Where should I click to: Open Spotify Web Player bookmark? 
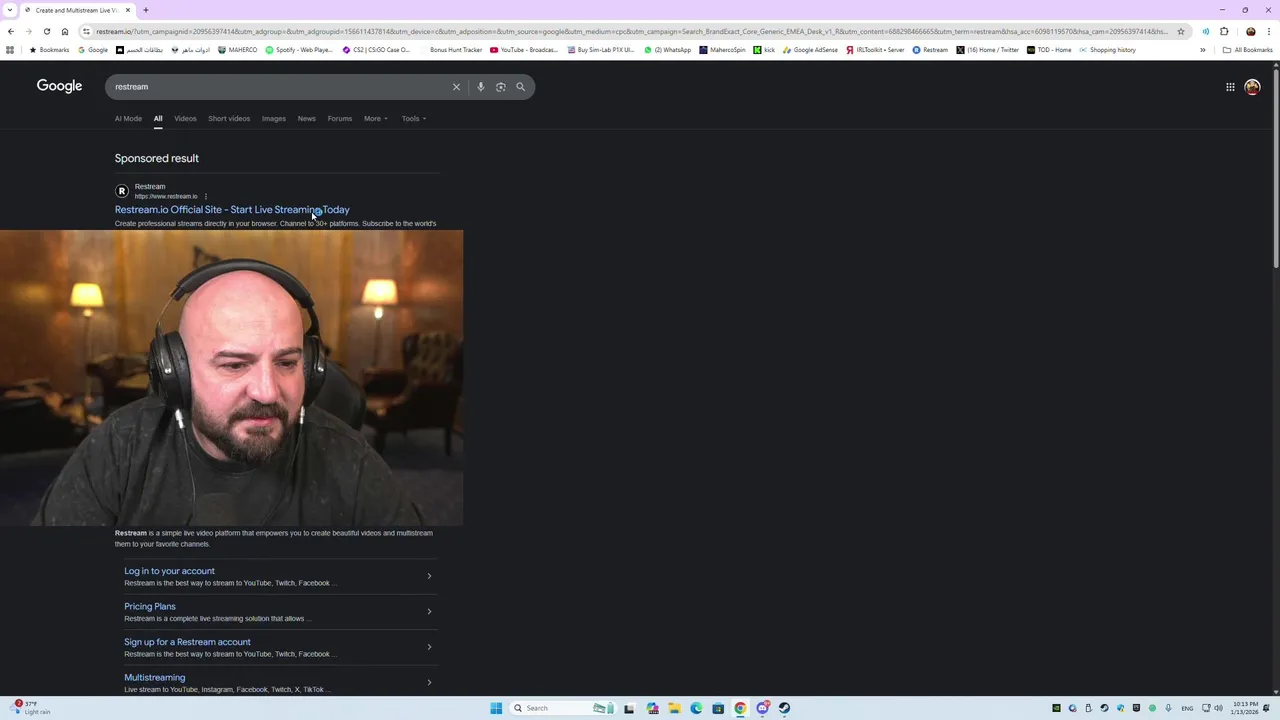[x=298, y=50]
